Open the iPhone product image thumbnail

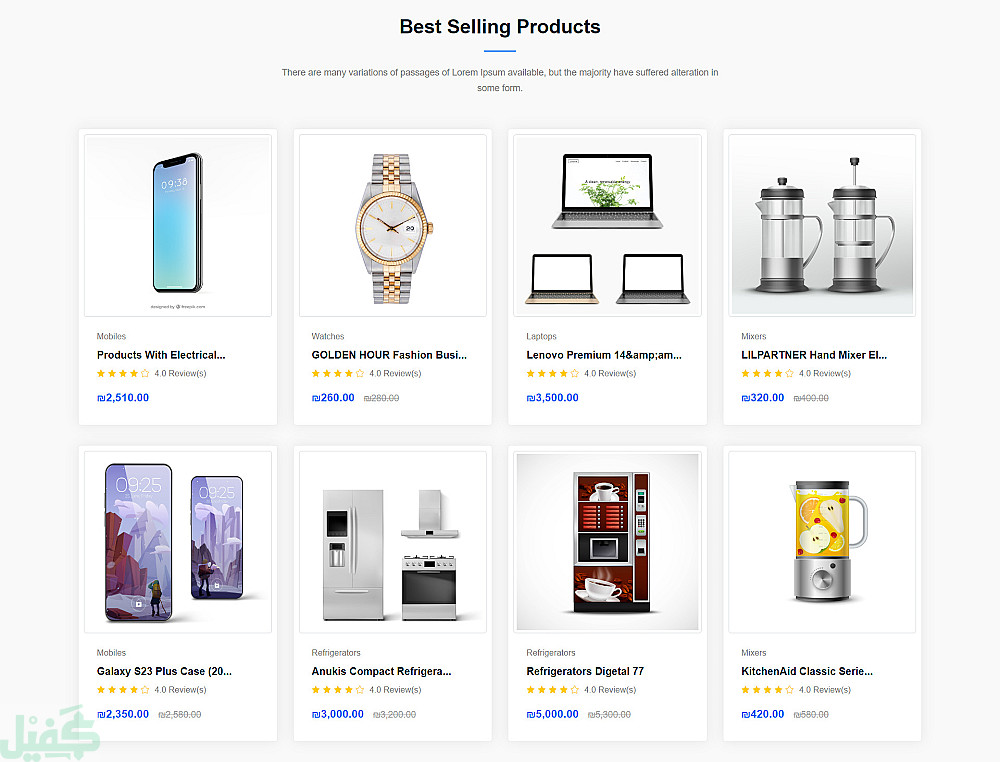point(177,225)
